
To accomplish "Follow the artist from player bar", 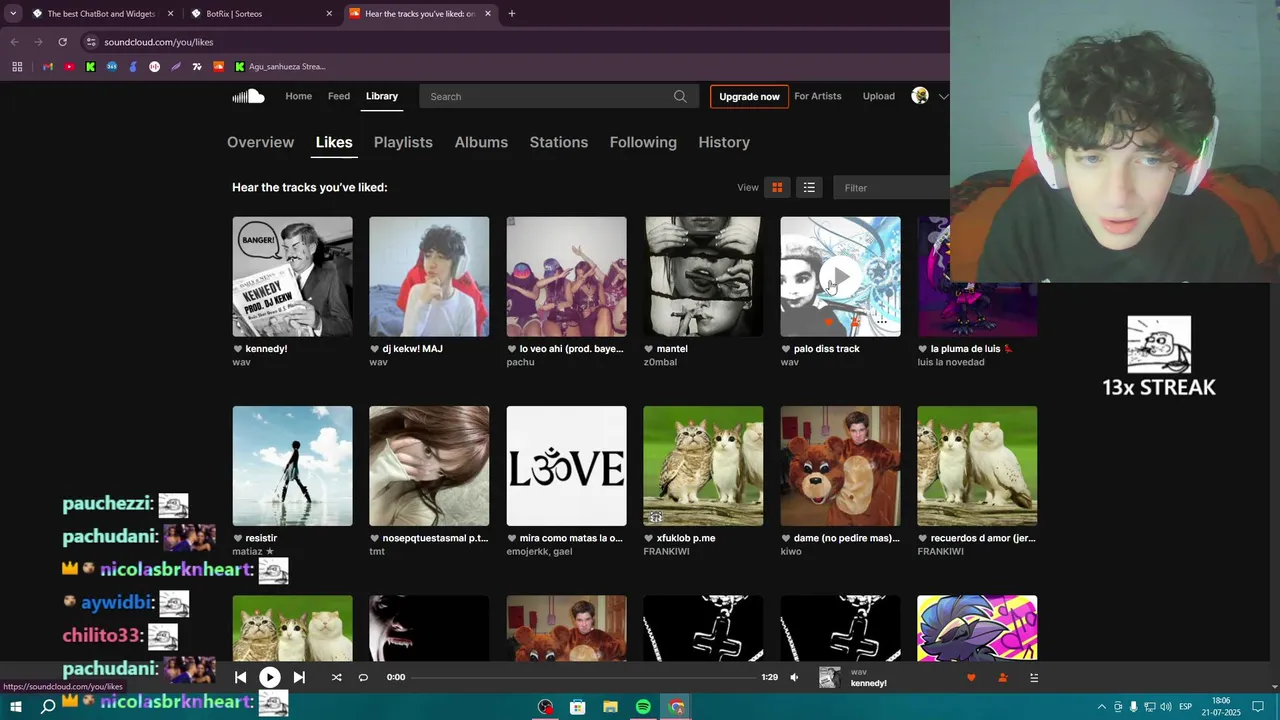I will pos(1002,678).
